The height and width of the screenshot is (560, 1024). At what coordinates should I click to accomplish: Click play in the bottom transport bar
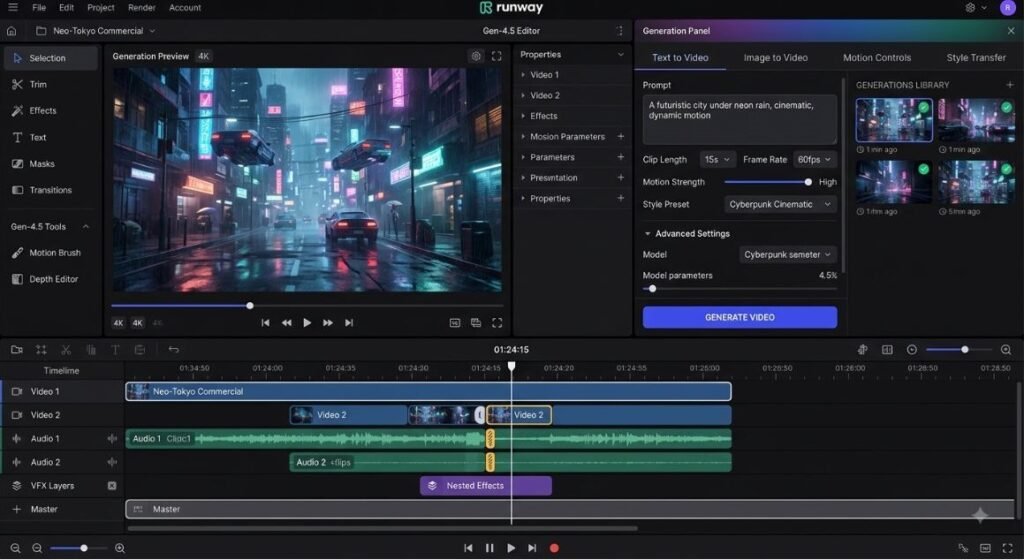pos(511,548)
